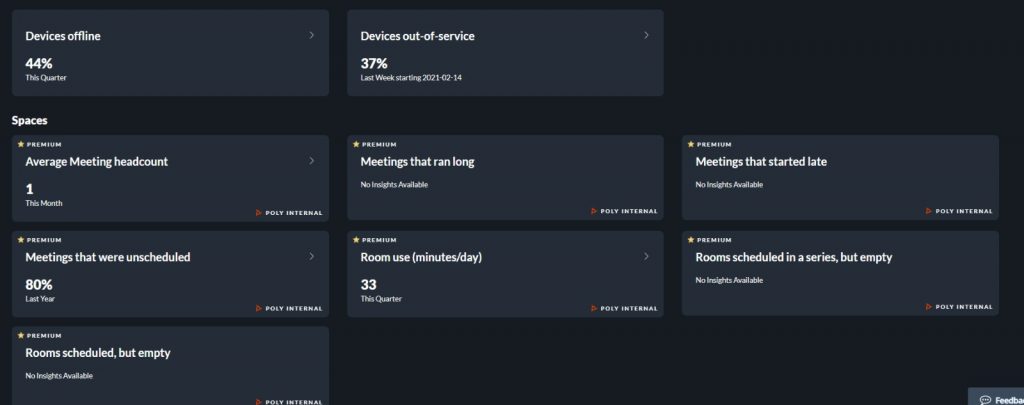Click premium star on Average Meeting headcount
The height and width of the screenshot is (405, 1024).
[x=20, y=144]
